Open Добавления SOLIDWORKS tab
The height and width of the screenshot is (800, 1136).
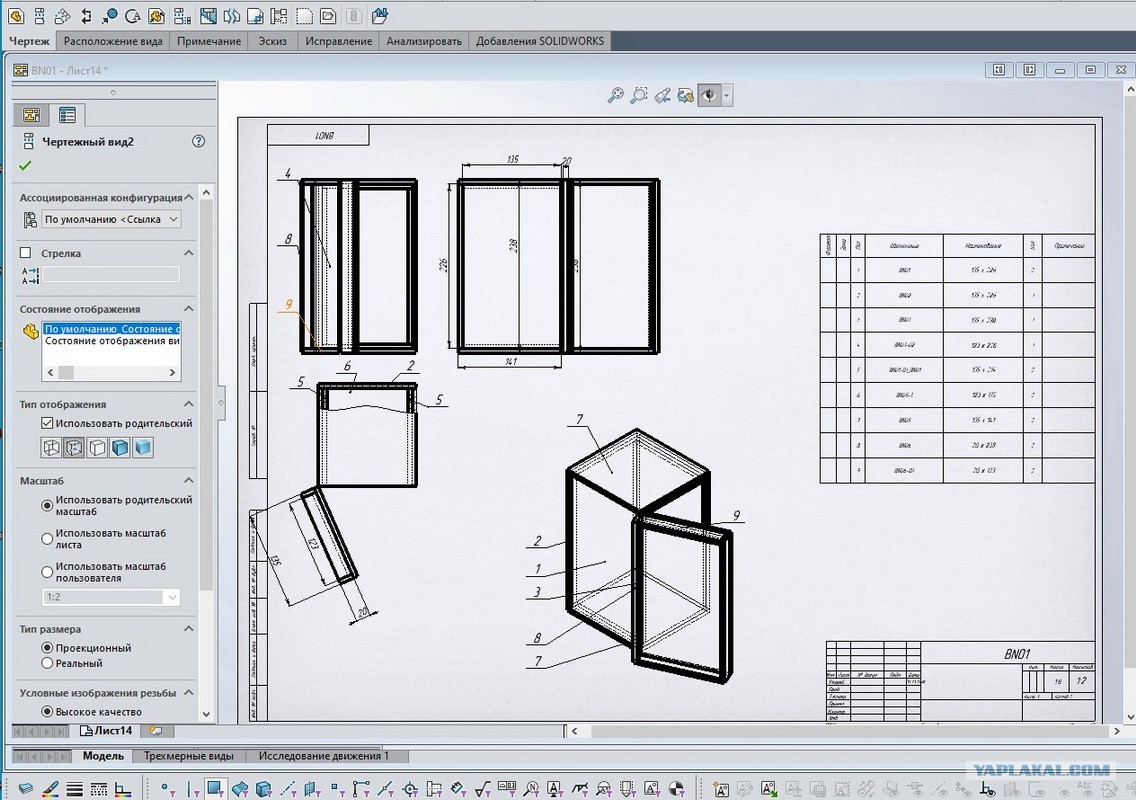pos(540,41)
